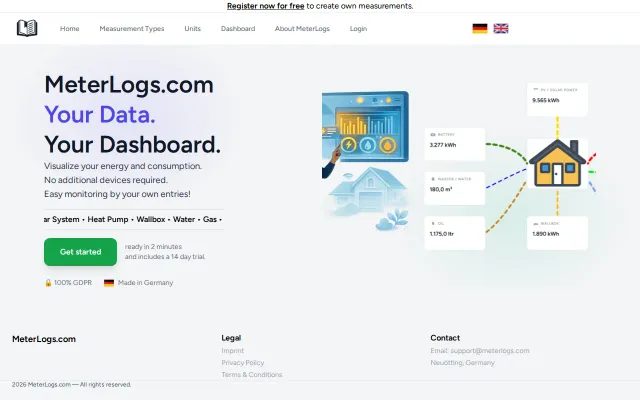
Task: Click the Your Dashboard. headline
Action: (132, 144)
